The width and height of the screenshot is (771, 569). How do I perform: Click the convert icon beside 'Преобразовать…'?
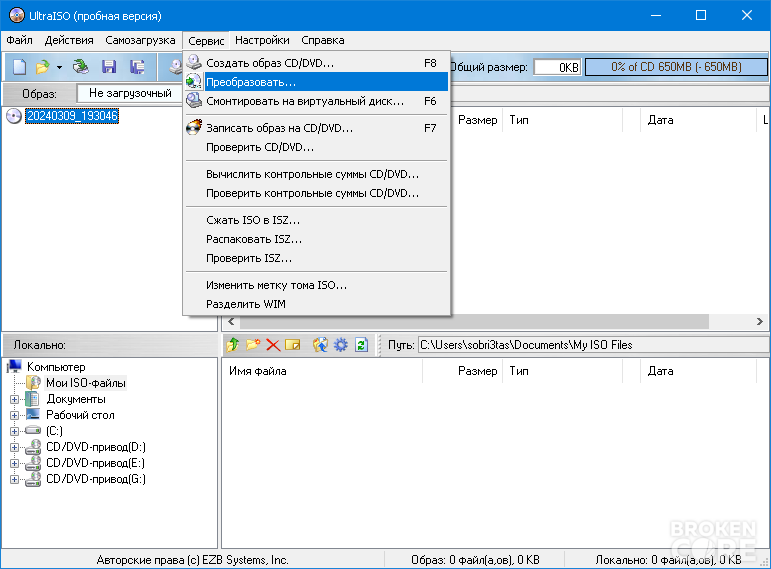(194, 82)
